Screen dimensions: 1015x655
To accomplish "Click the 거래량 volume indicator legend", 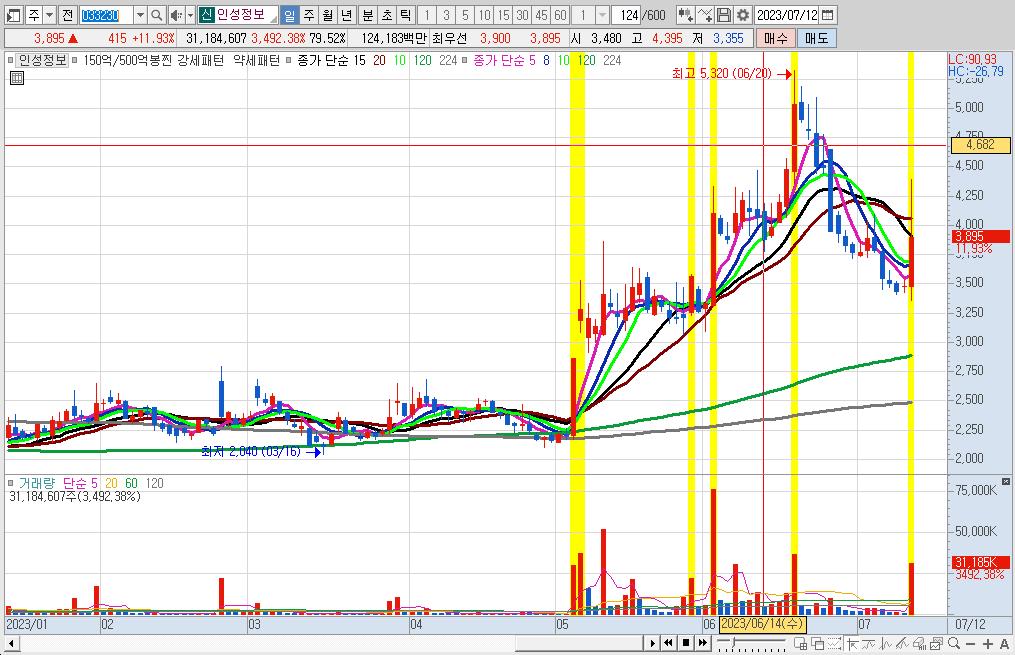I will pyautogui.click(x=36, y=483).
